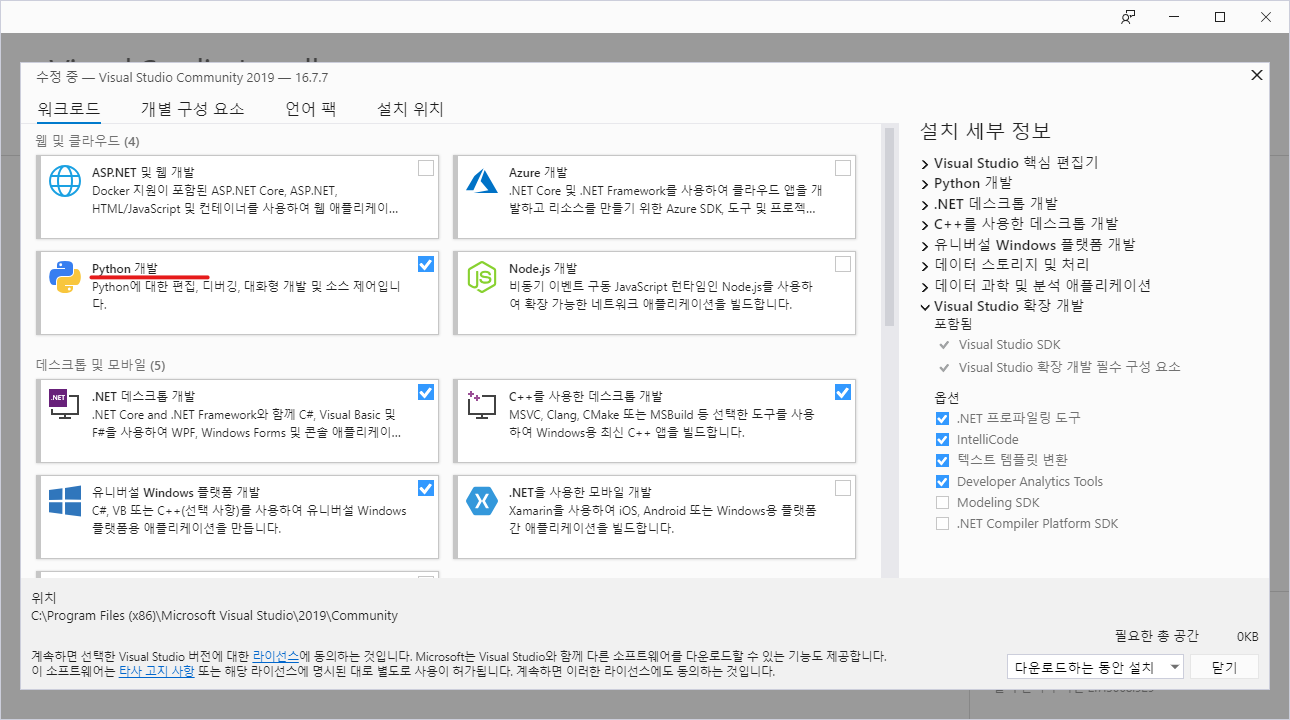Open the 다운로드하는 동안 설치 dropdown

pos(1096,667)
